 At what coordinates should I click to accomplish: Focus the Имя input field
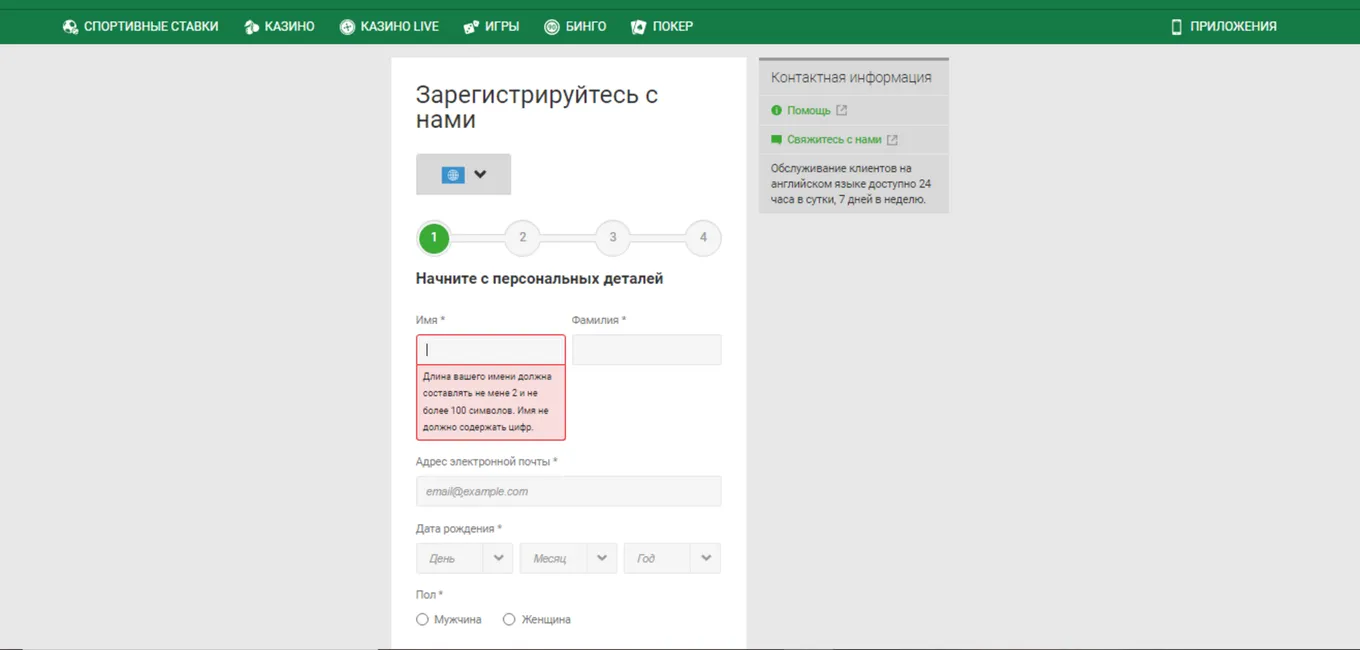491,350
